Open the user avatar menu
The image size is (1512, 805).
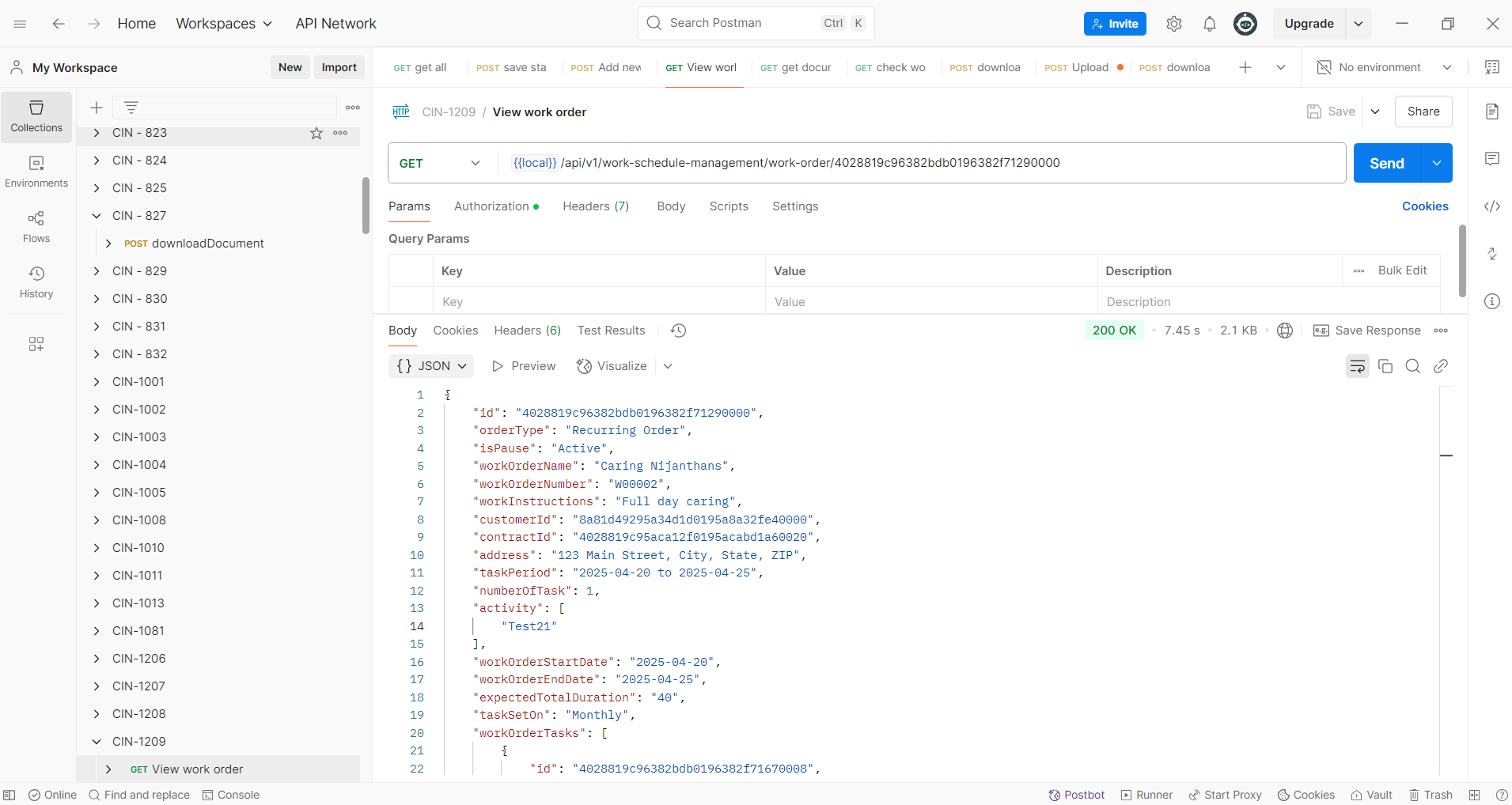(x=1245, y=24)
